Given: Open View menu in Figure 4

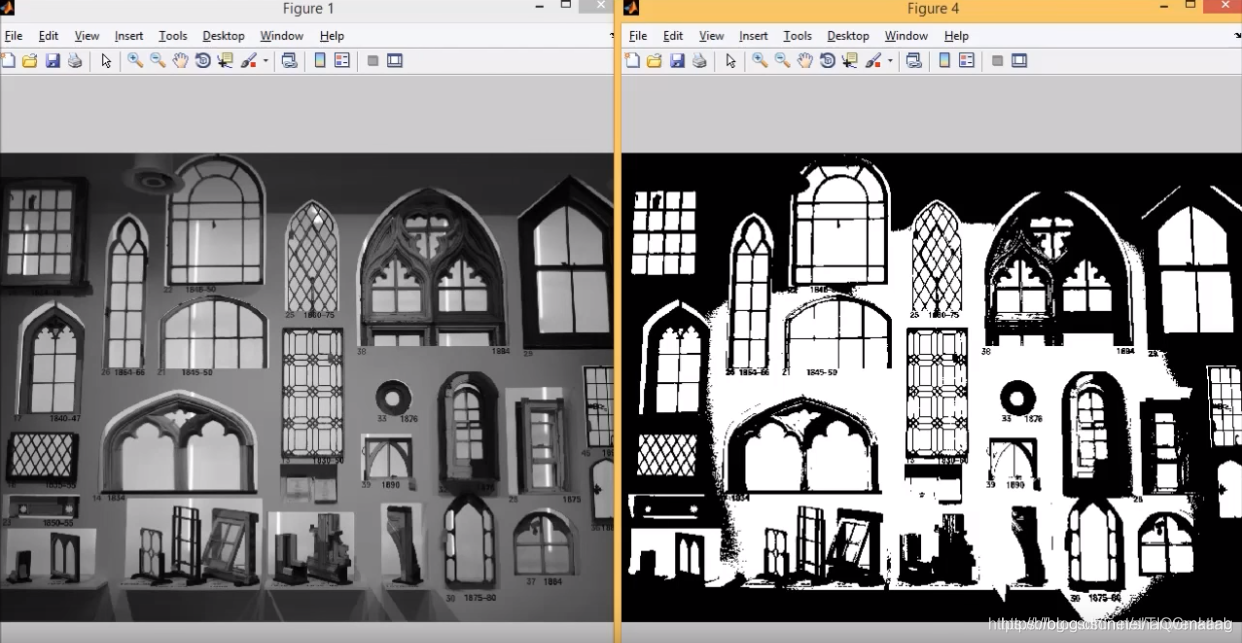Looking at the screenshot, I should click(711, 36).
